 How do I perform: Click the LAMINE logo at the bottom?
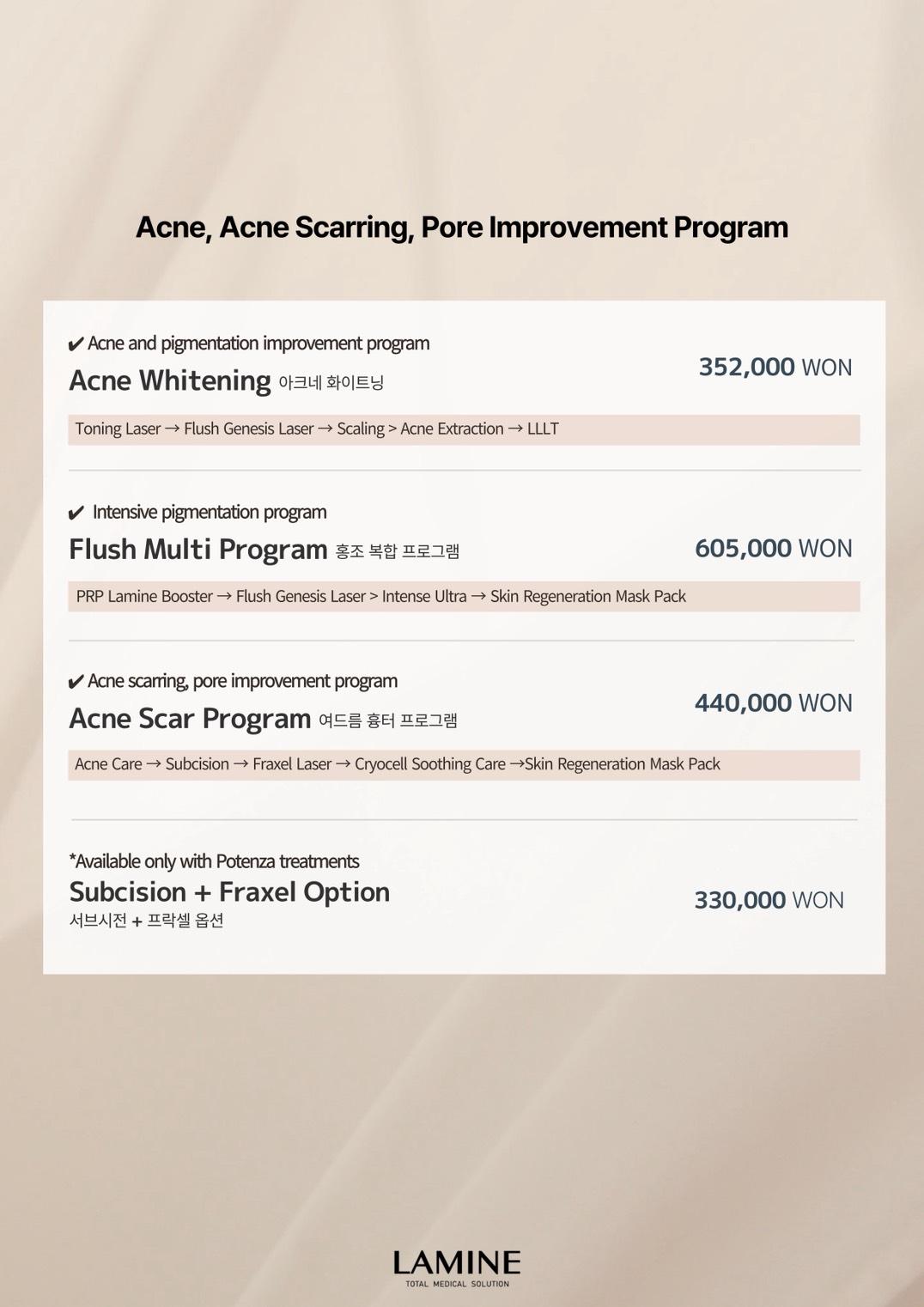click(457, 1262)
